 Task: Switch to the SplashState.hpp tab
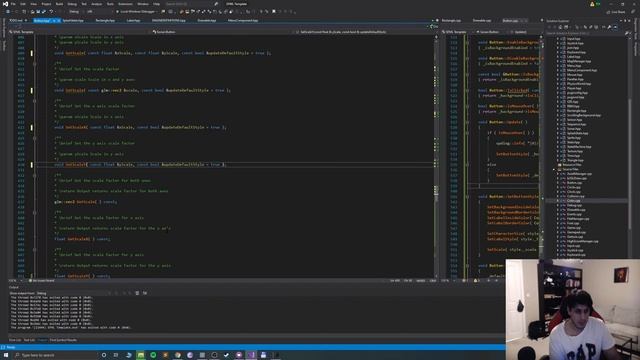pos(73,20)
